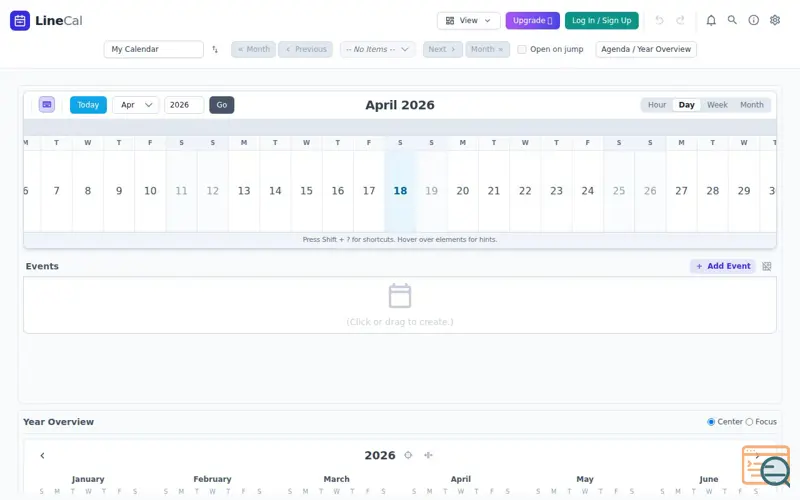Click March in Year Overview
Image resolution: width=800 pixels, height=500 pixels.
point(336,479)
